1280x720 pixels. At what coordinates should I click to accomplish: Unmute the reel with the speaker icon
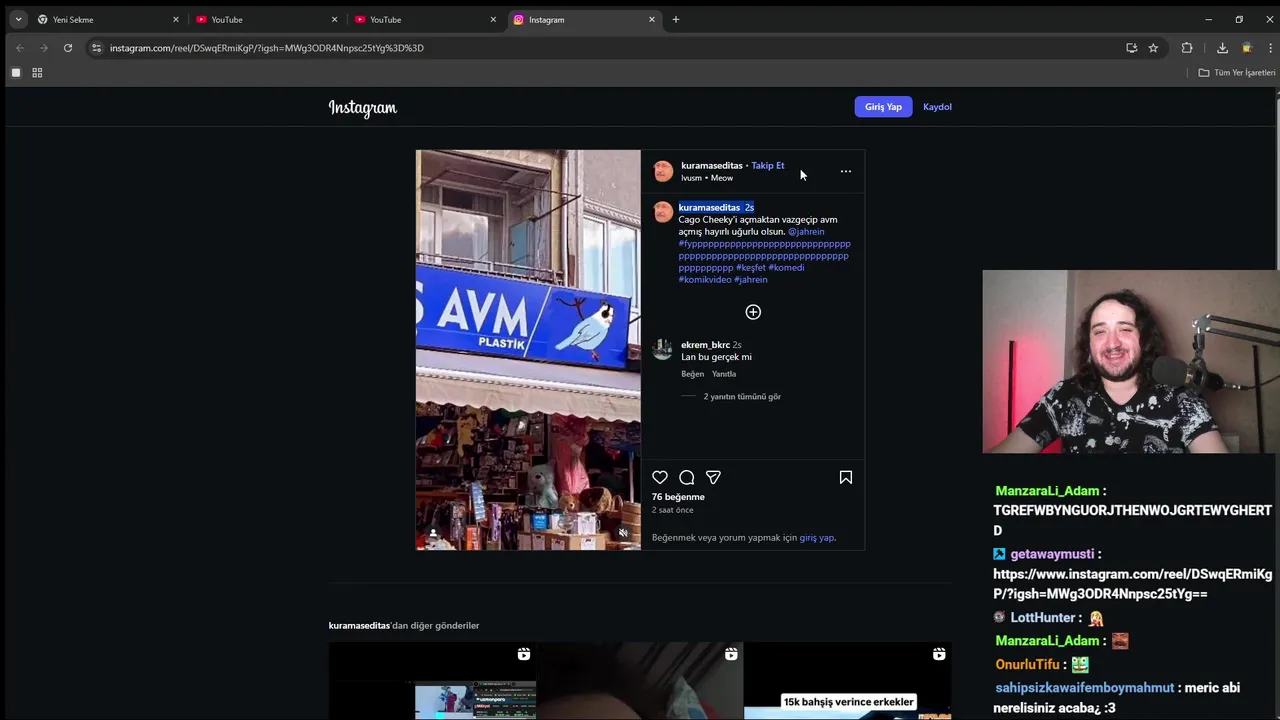623,533
